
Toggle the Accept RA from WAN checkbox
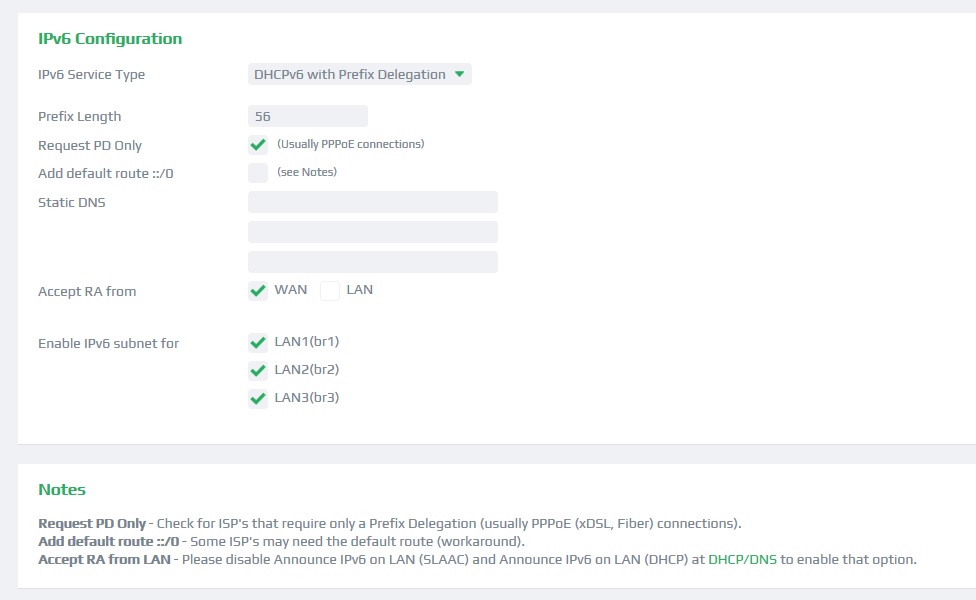point(258,291)
